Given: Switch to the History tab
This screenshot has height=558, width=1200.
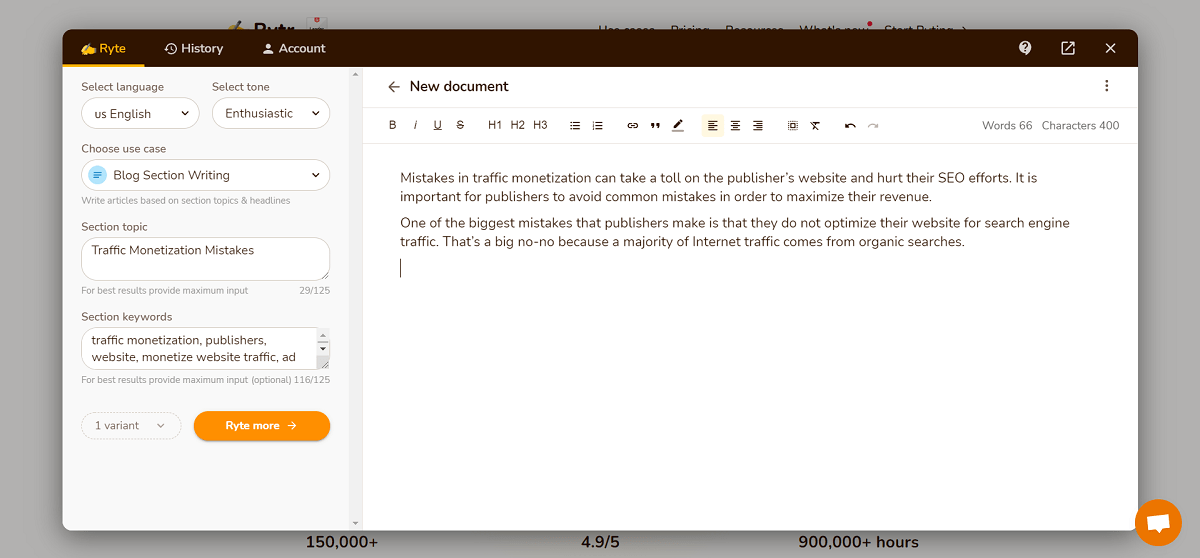Looking at the screenshot, I should click(194, 48).
